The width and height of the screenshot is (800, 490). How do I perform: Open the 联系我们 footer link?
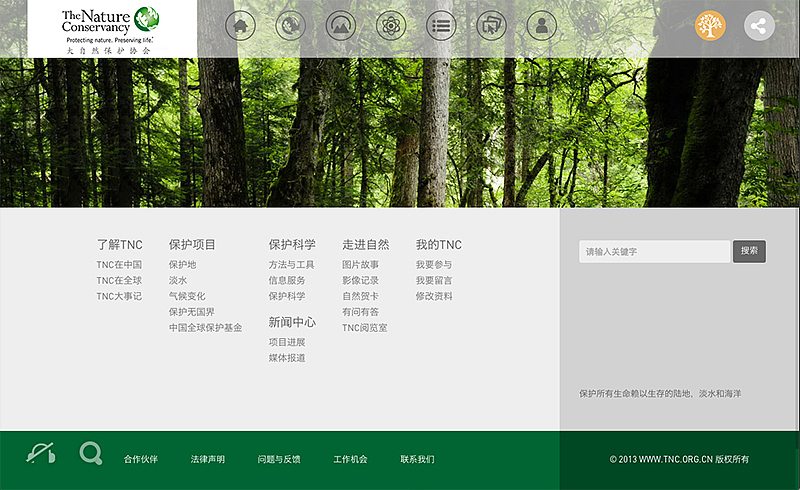click(417, 459)
